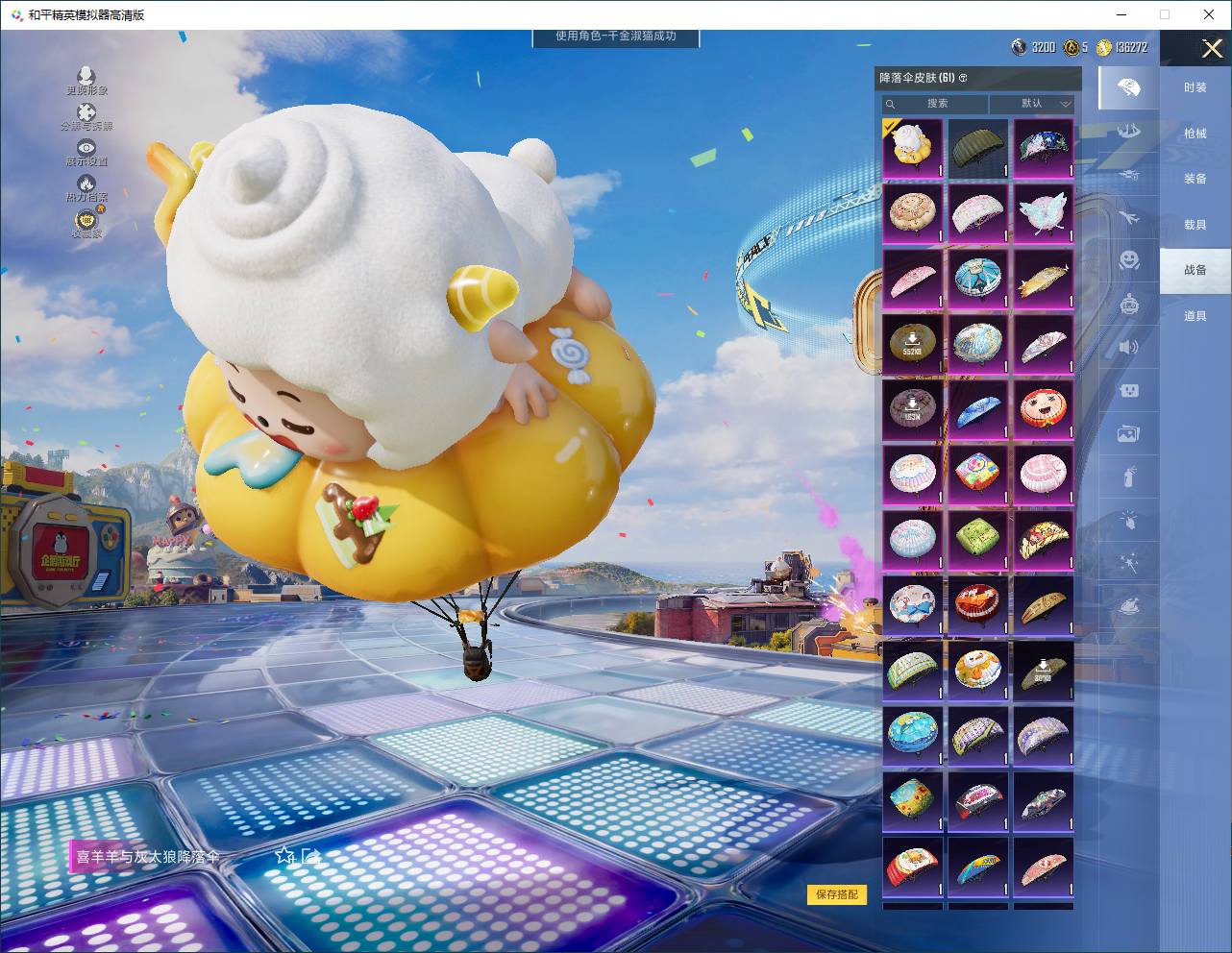This screenshot has width=1232, height=953.
Task: Switch to the 枪械 tab
Action: (1195, 134)
